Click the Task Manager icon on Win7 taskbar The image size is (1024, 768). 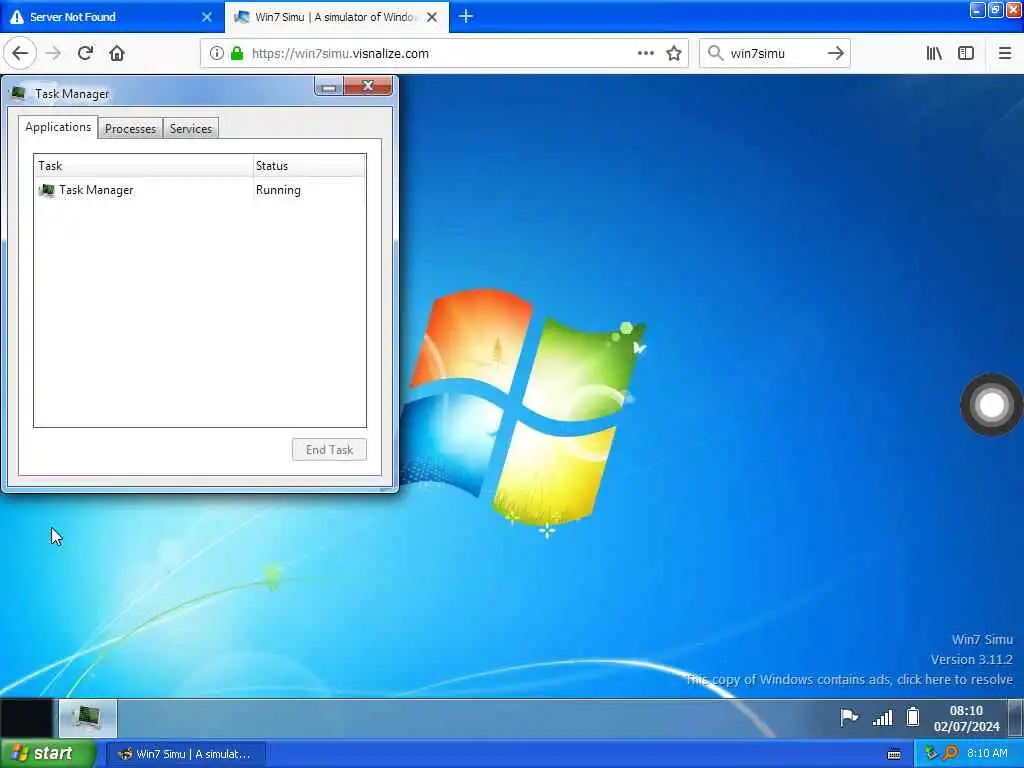coord(88,718)
